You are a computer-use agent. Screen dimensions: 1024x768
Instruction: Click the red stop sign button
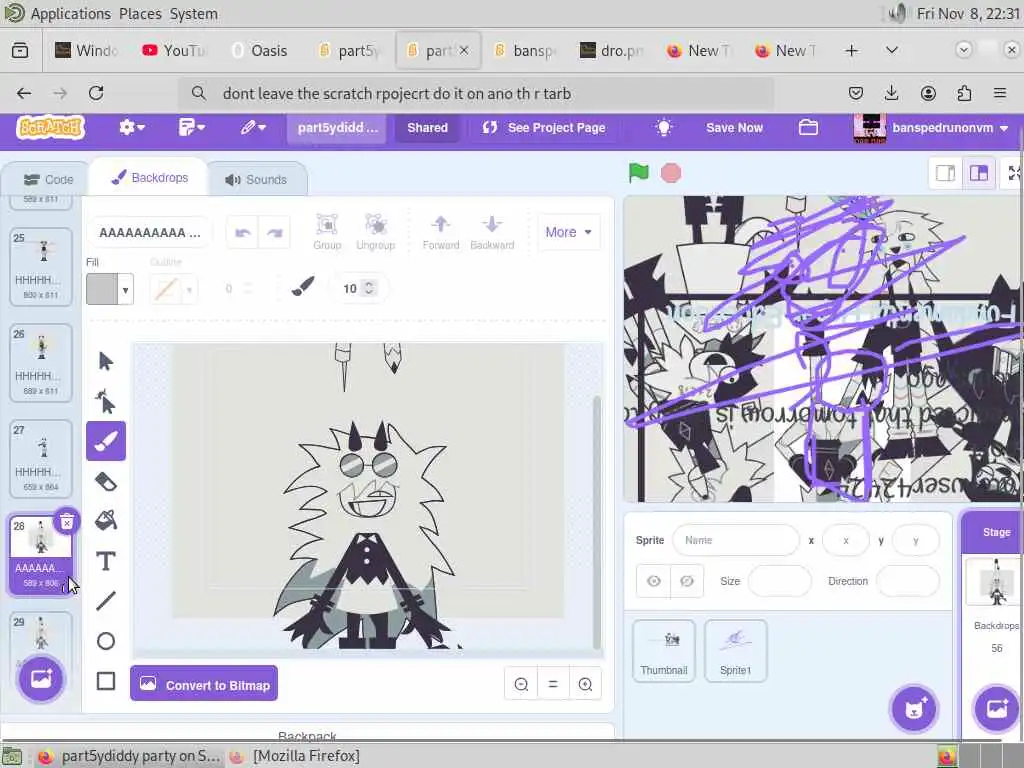pos(671,173)
